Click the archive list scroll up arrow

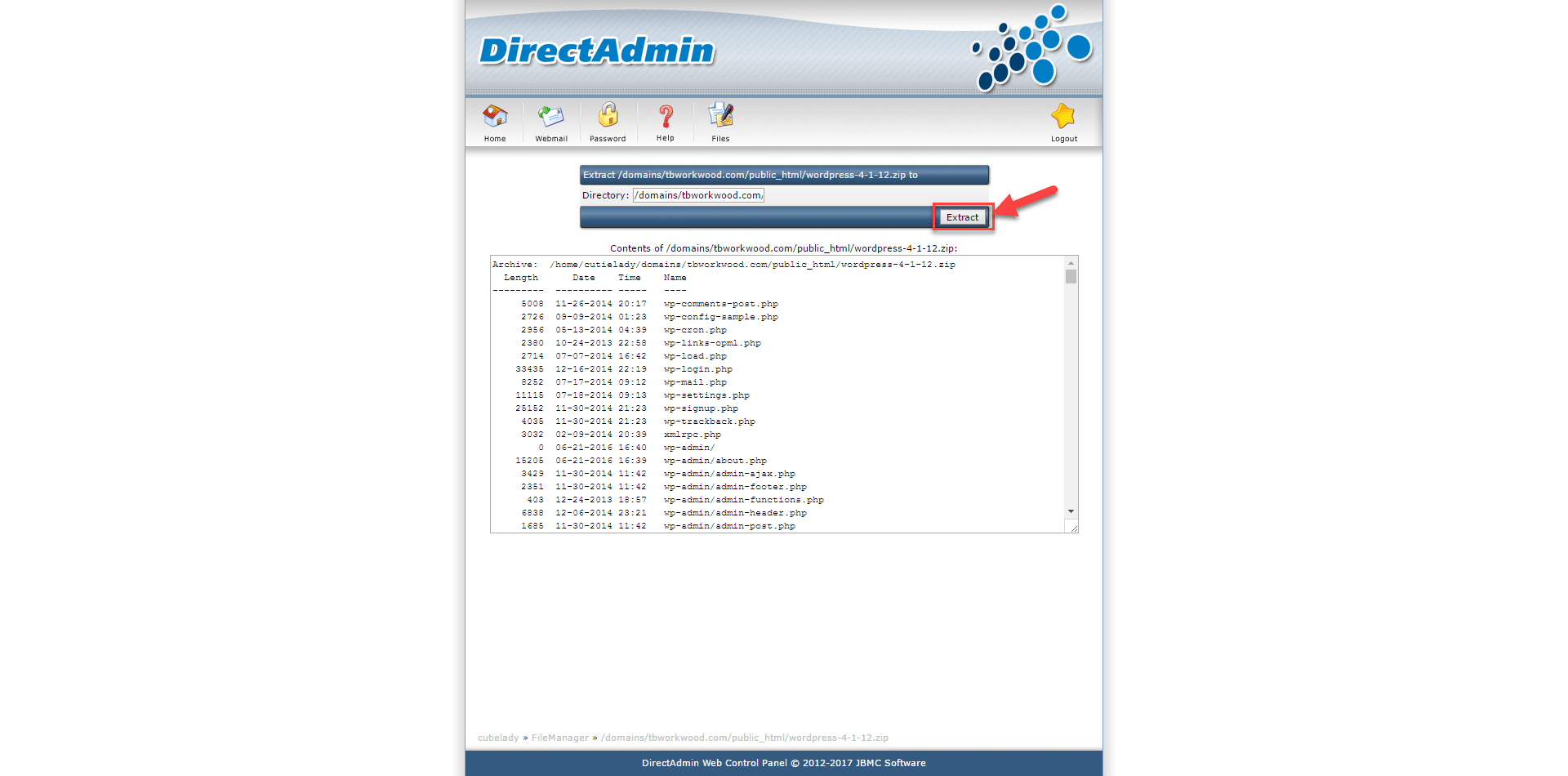click(1071, 263)
